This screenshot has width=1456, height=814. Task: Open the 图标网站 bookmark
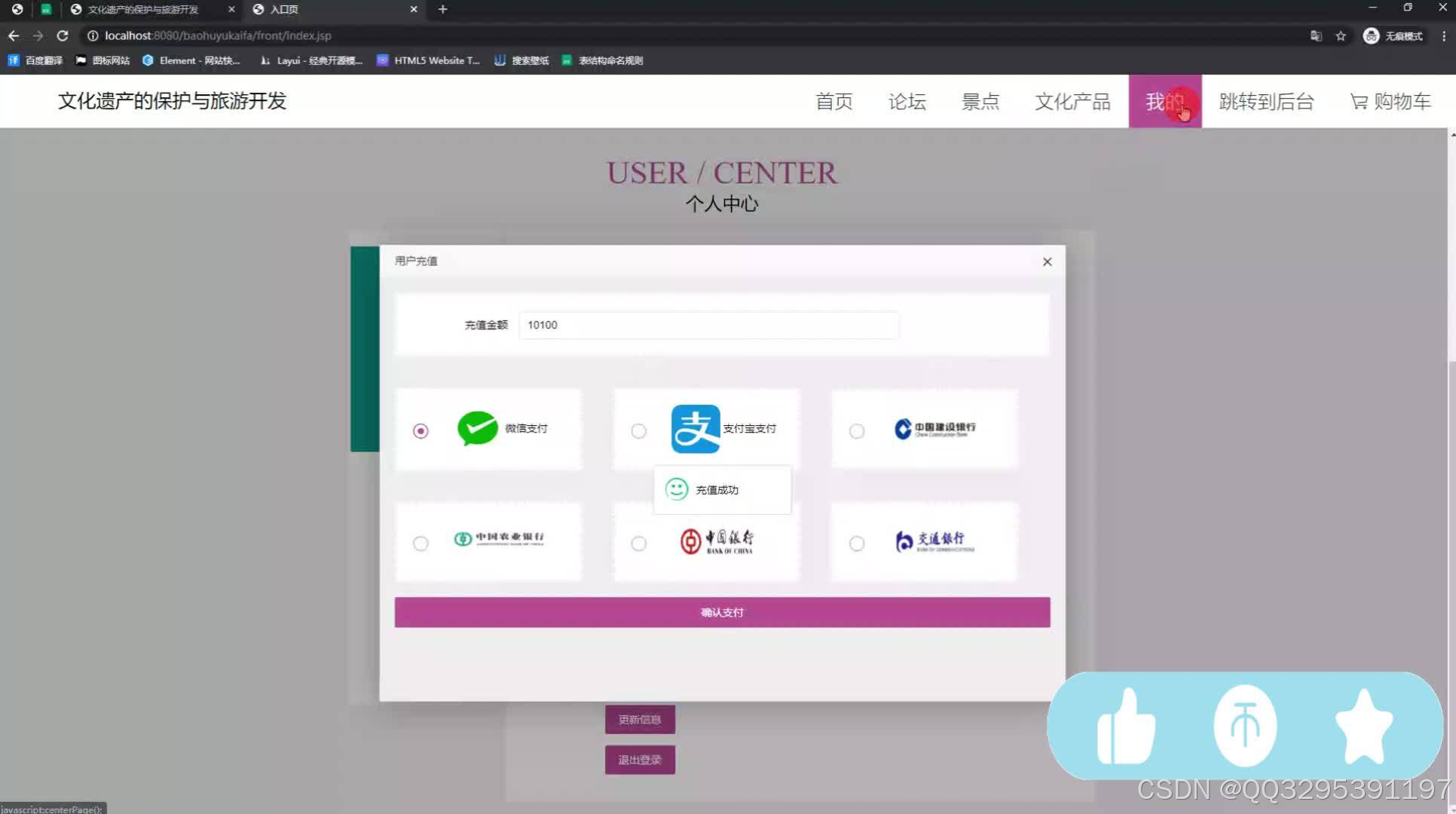(103, 60)
